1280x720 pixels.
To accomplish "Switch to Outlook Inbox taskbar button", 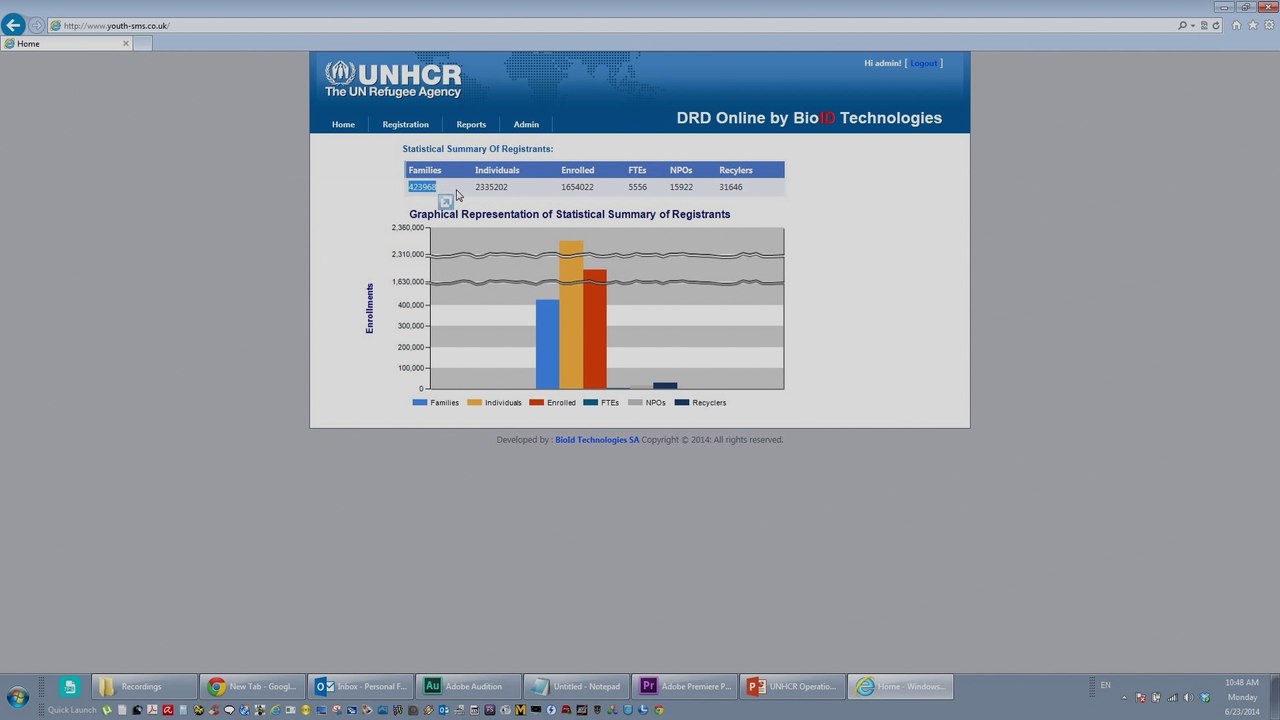I will click(361, 687).
